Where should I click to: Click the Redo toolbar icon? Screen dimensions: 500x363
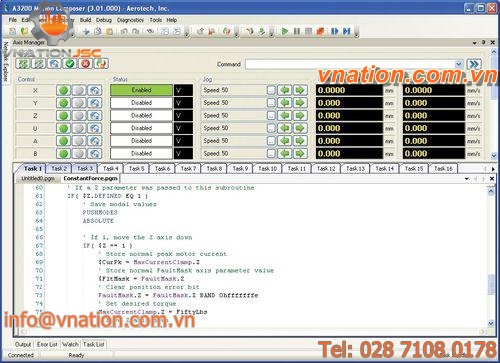(136, 32)
